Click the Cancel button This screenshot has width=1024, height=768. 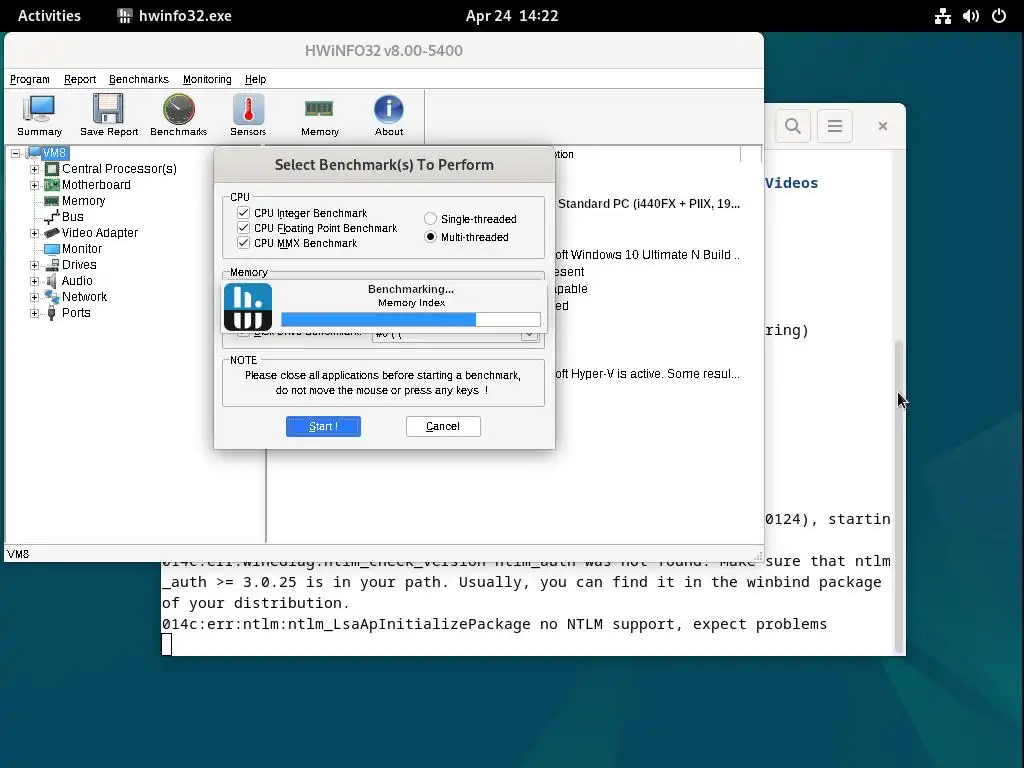pos(443,426)
